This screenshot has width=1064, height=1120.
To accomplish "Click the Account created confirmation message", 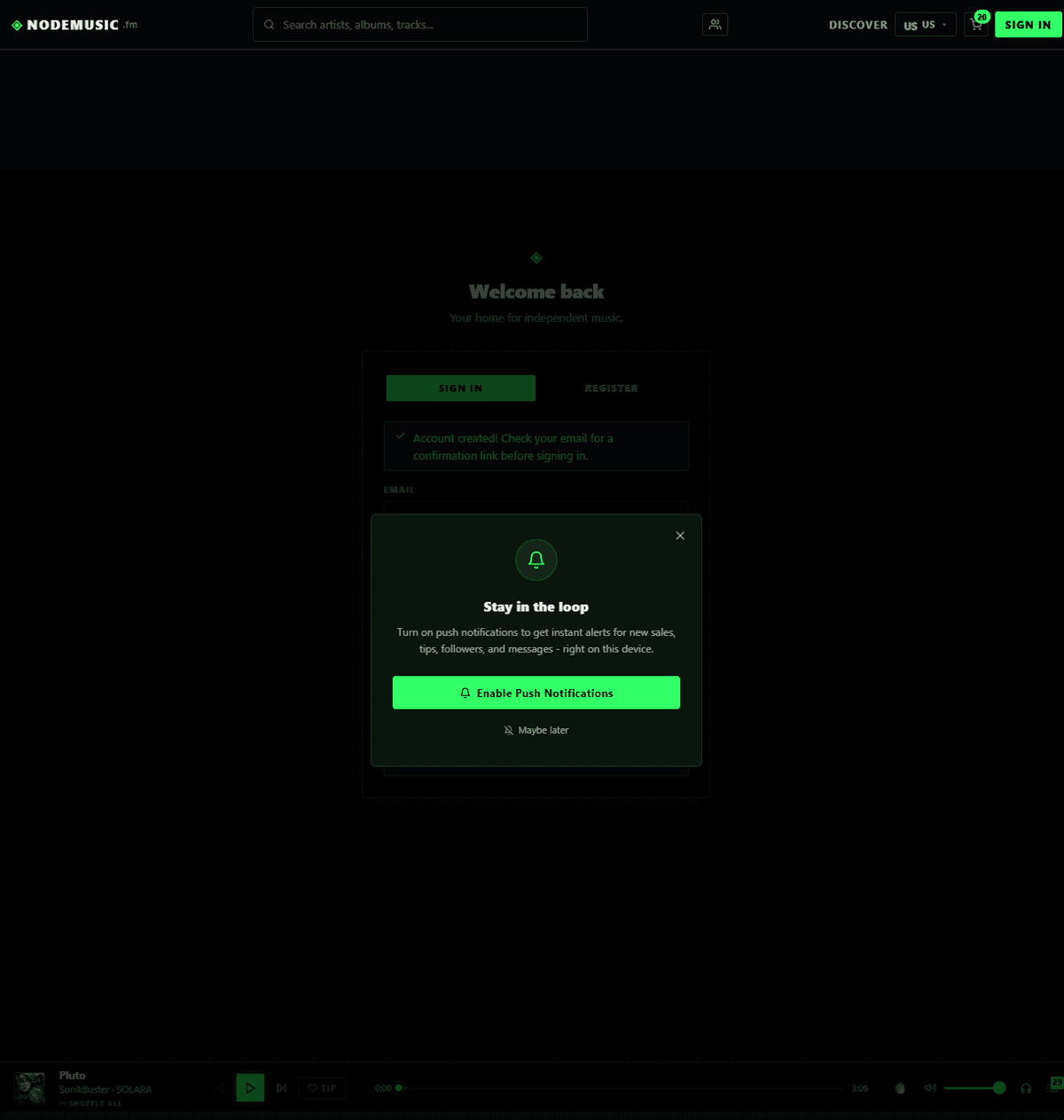I will (x=536, y=446).
